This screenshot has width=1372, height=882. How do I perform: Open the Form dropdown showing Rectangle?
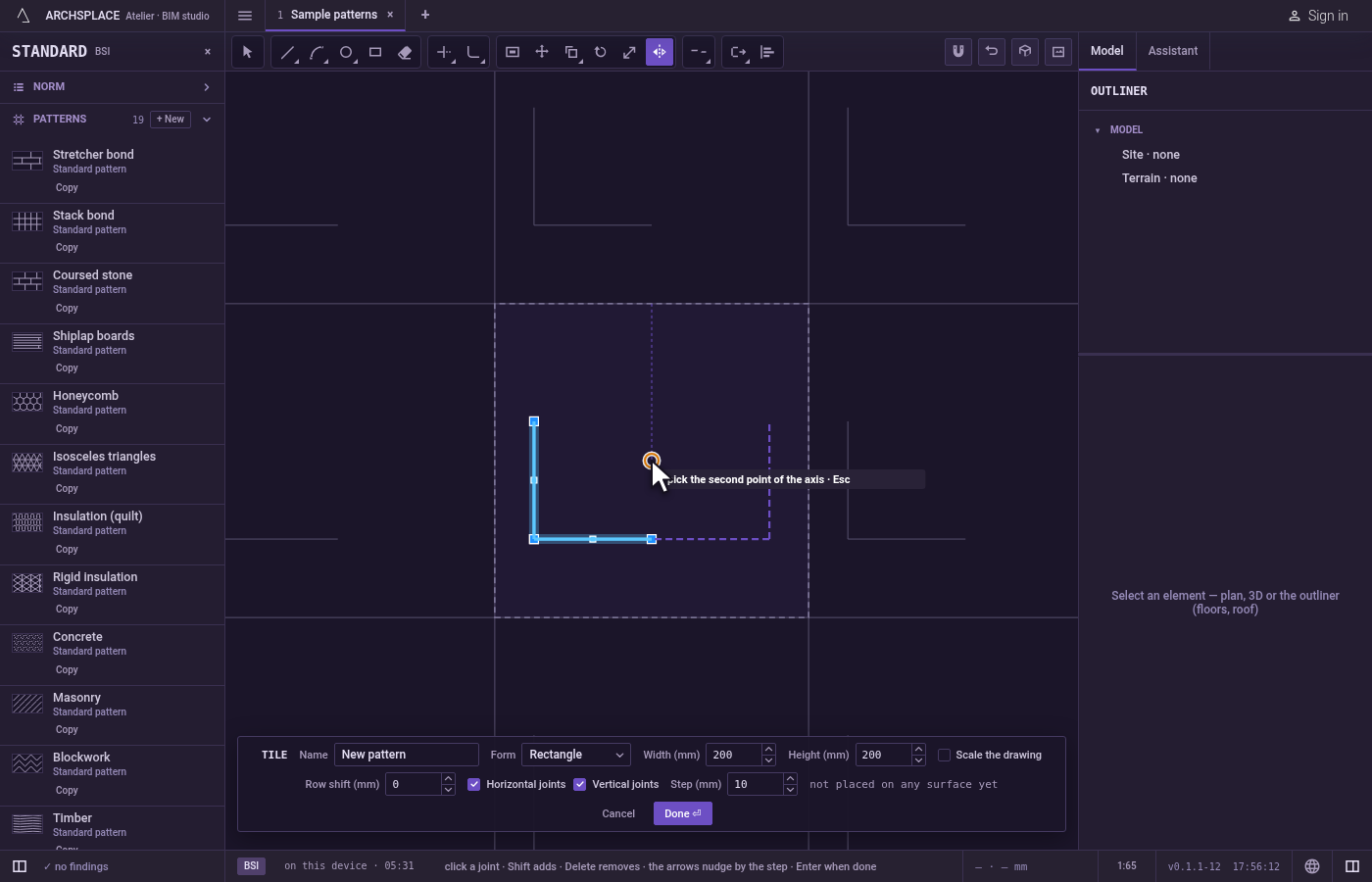575,755
